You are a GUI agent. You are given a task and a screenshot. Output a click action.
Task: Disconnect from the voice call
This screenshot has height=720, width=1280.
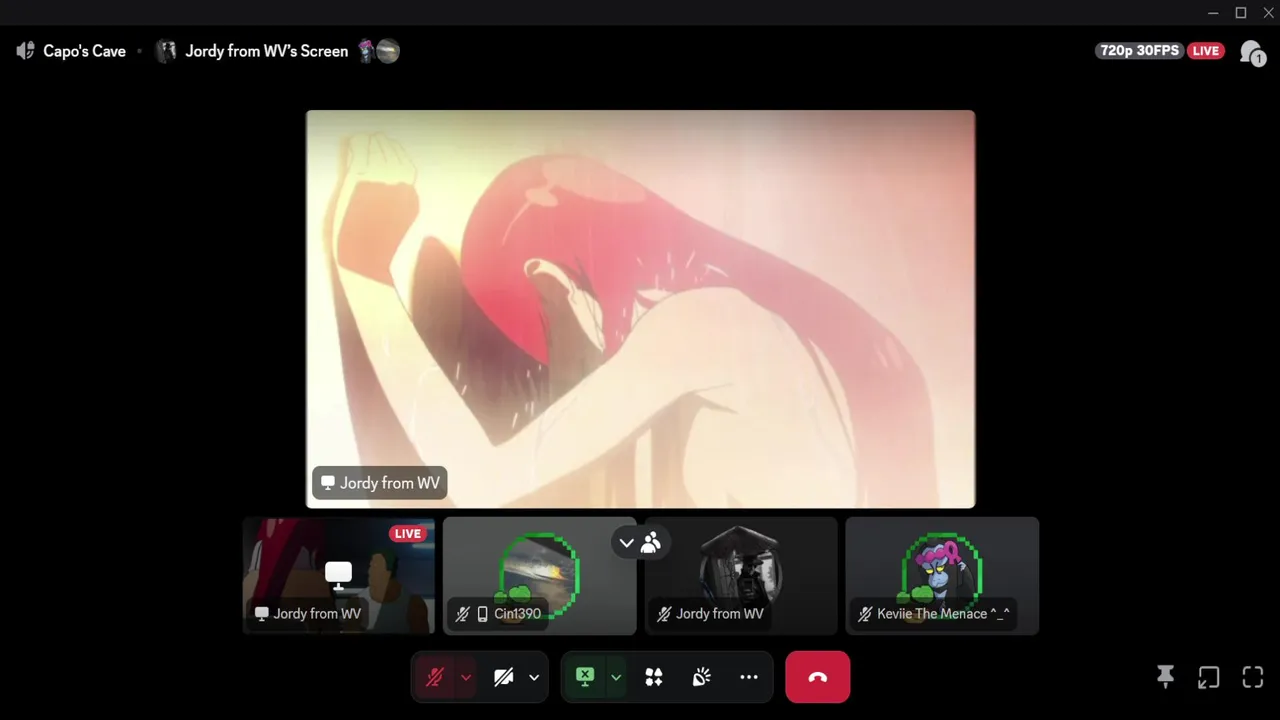[x=818, y=677]
